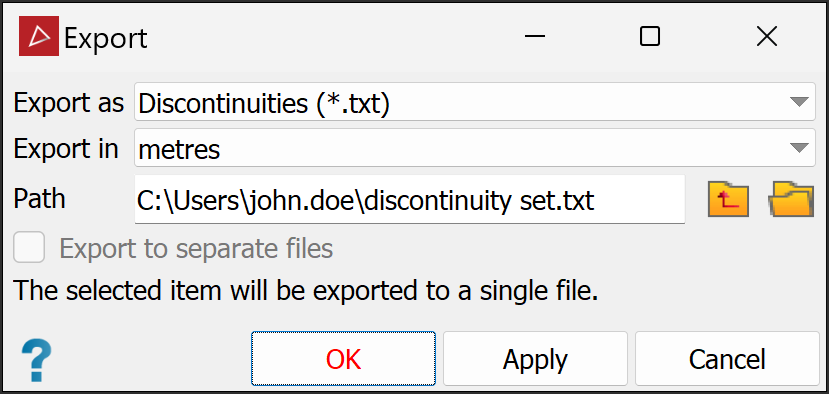Screen dimensions: 829x394
Task: Click the Apply button
Action: coord(535,359)
